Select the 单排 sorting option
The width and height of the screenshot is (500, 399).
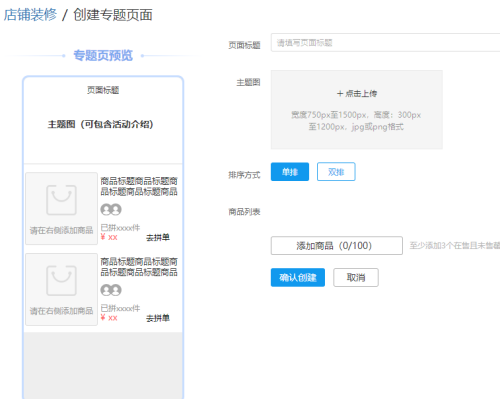tap(290, 172)
